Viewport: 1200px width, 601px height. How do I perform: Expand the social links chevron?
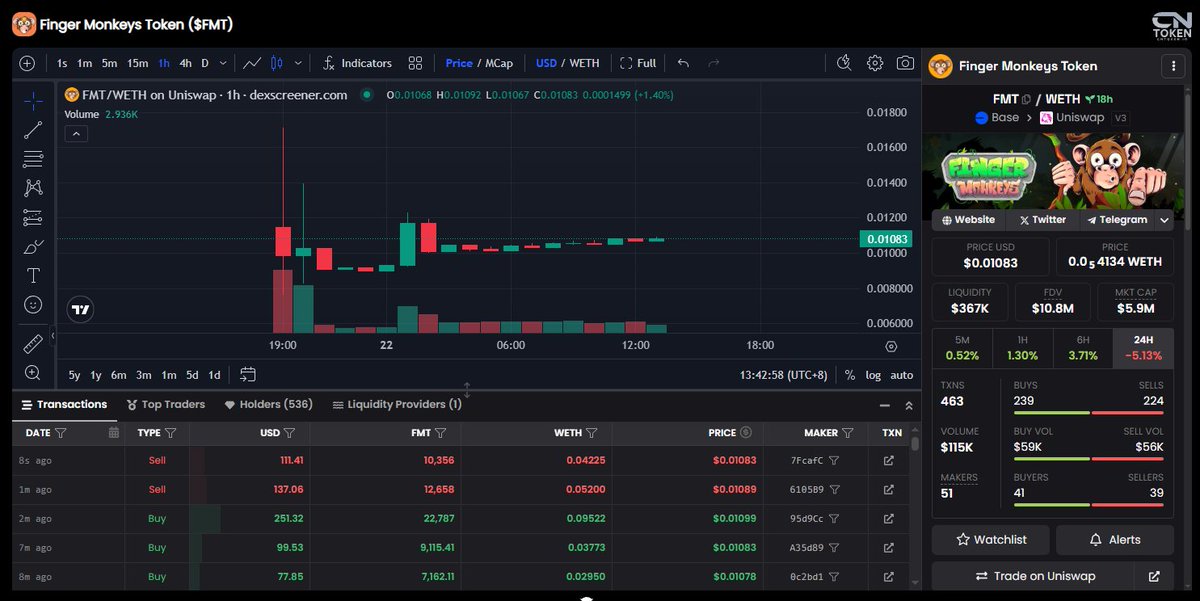coord(1165,220)
